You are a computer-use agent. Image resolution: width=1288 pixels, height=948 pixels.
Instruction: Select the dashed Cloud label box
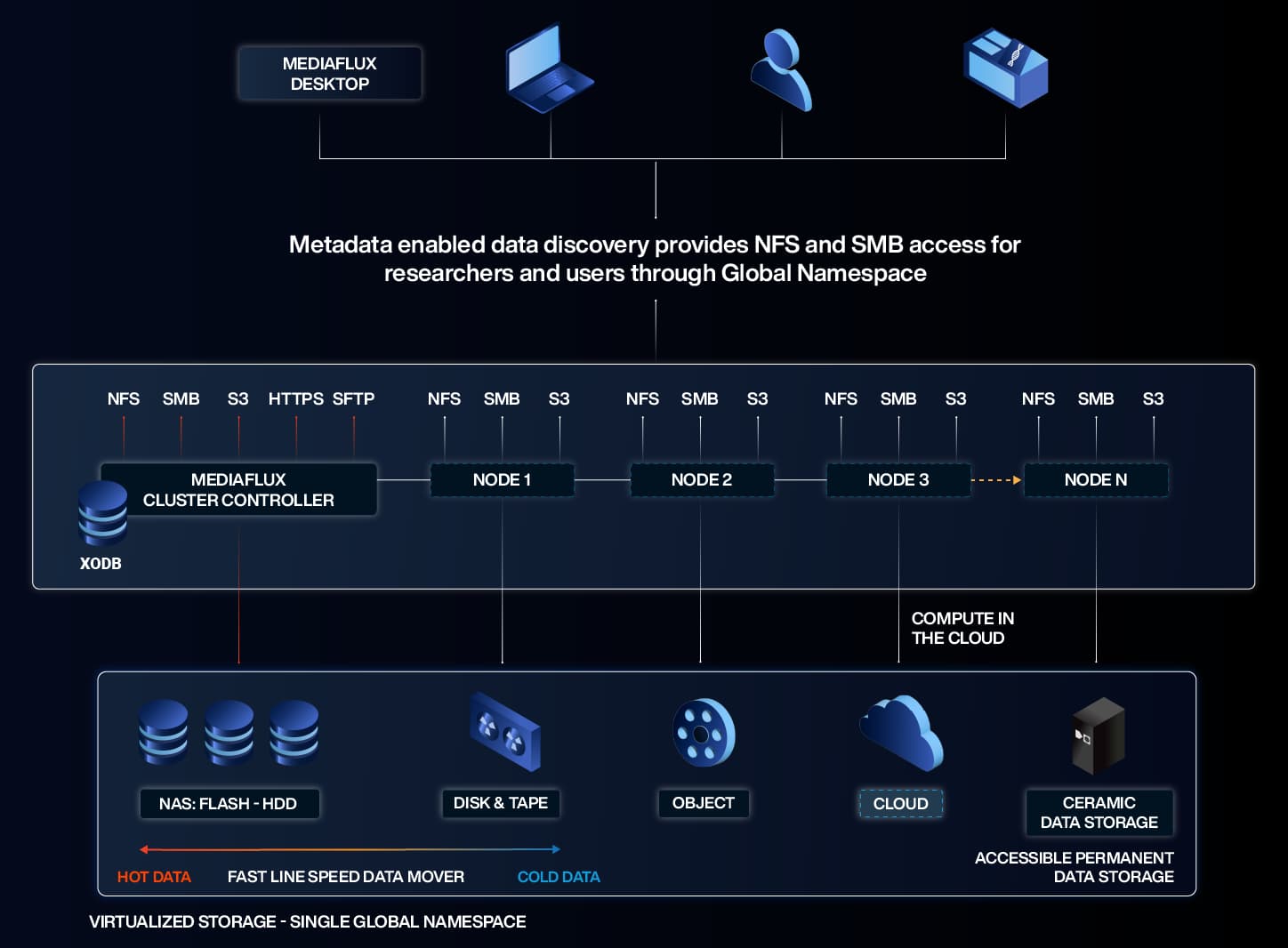click(900, 804)
